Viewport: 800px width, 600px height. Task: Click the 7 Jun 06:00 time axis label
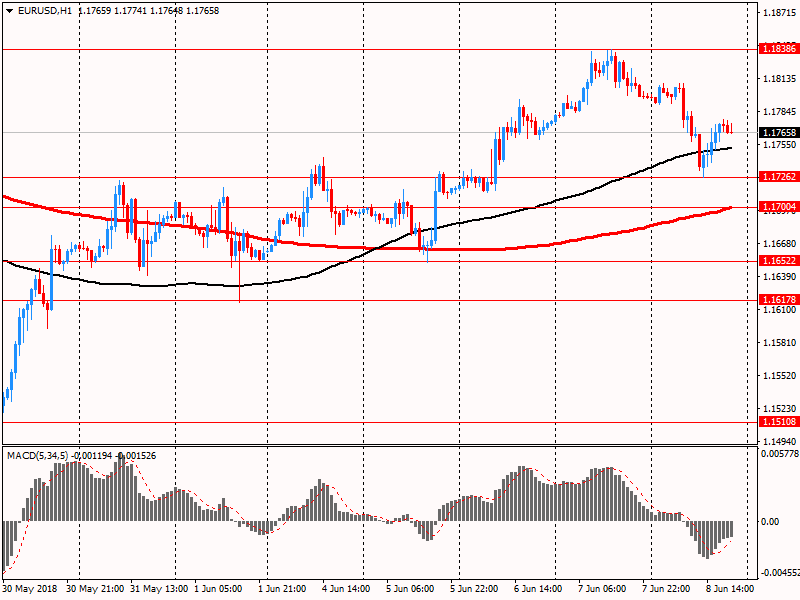602,589
